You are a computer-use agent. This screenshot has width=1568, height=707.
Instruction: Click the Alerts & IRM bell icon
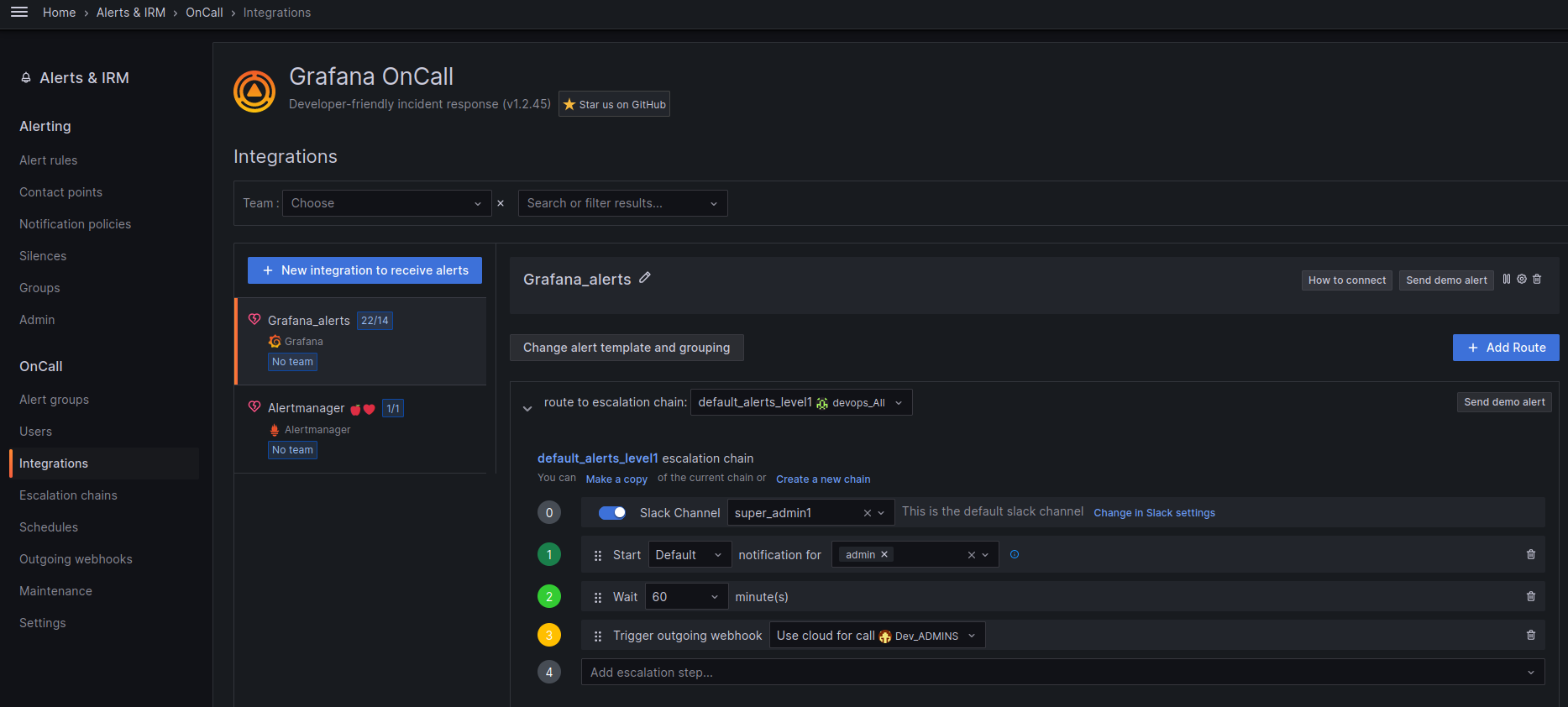click(26, 78)
